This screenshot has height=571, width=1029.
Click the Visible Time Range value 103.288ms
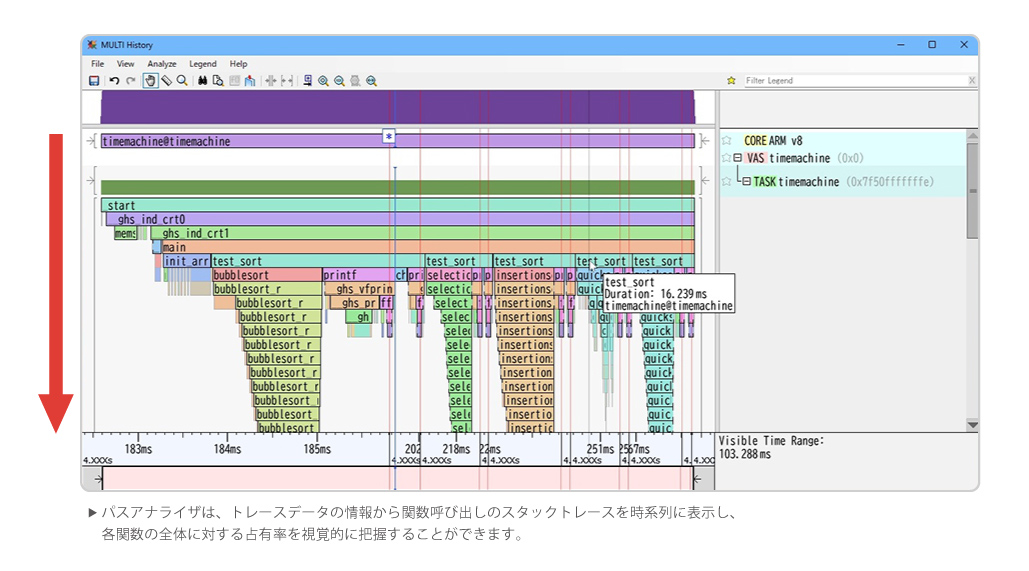(745, 454)
